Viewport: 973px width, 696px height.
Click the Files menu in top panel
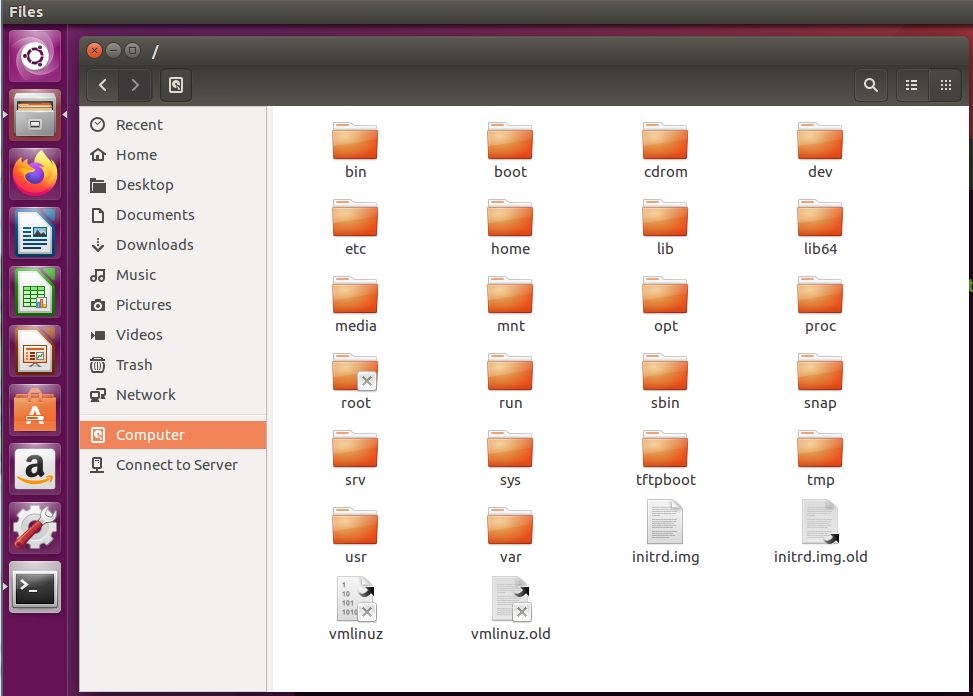(x=26, y=12)
